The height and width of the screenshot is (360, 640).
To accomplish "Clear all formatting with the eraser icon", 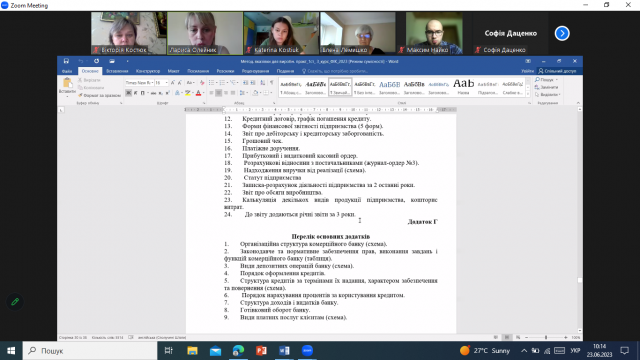I will 202,83.
